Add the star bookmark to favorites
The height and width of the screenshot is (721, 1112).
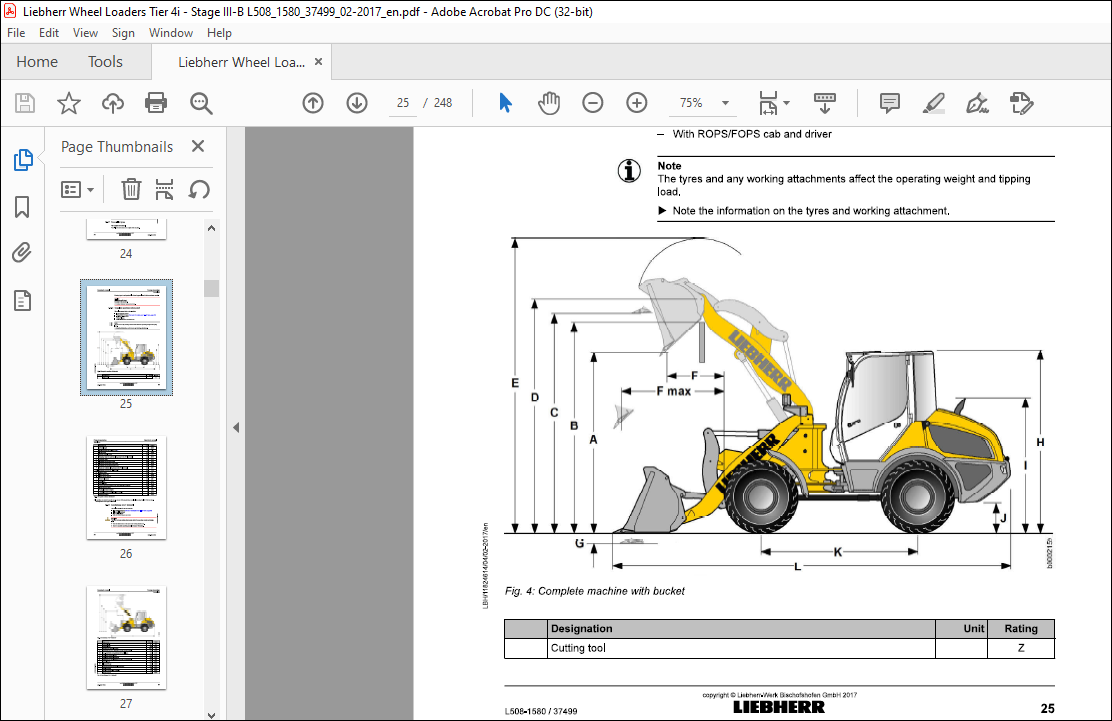coord(69,103)
